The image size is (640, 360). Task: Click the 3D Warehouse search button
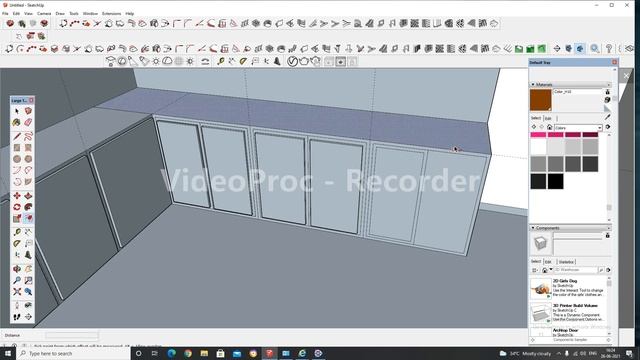pyautogui.click(x=601, y=270)
